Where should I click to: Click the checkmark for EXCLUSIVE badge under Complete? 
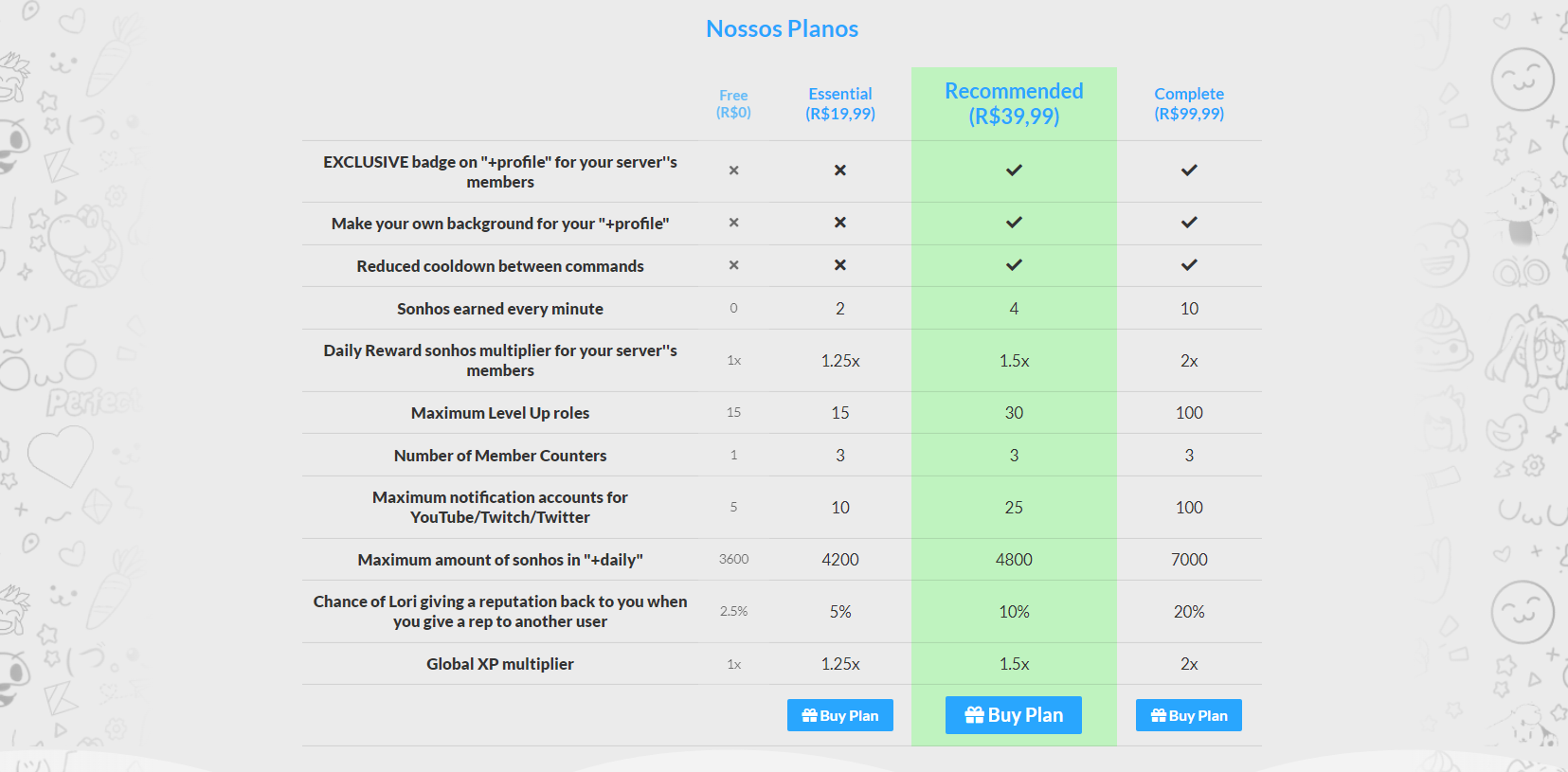click(x=1189, y=171)
